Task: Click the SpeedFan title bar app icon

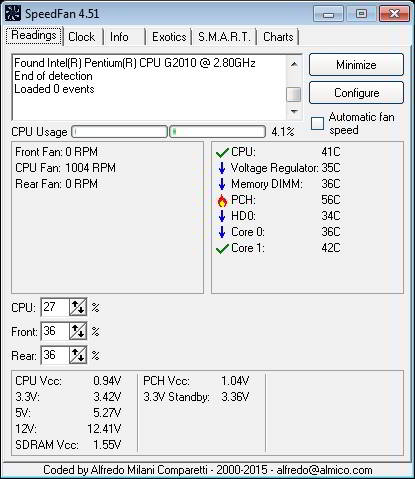Action: coord(13,14)
